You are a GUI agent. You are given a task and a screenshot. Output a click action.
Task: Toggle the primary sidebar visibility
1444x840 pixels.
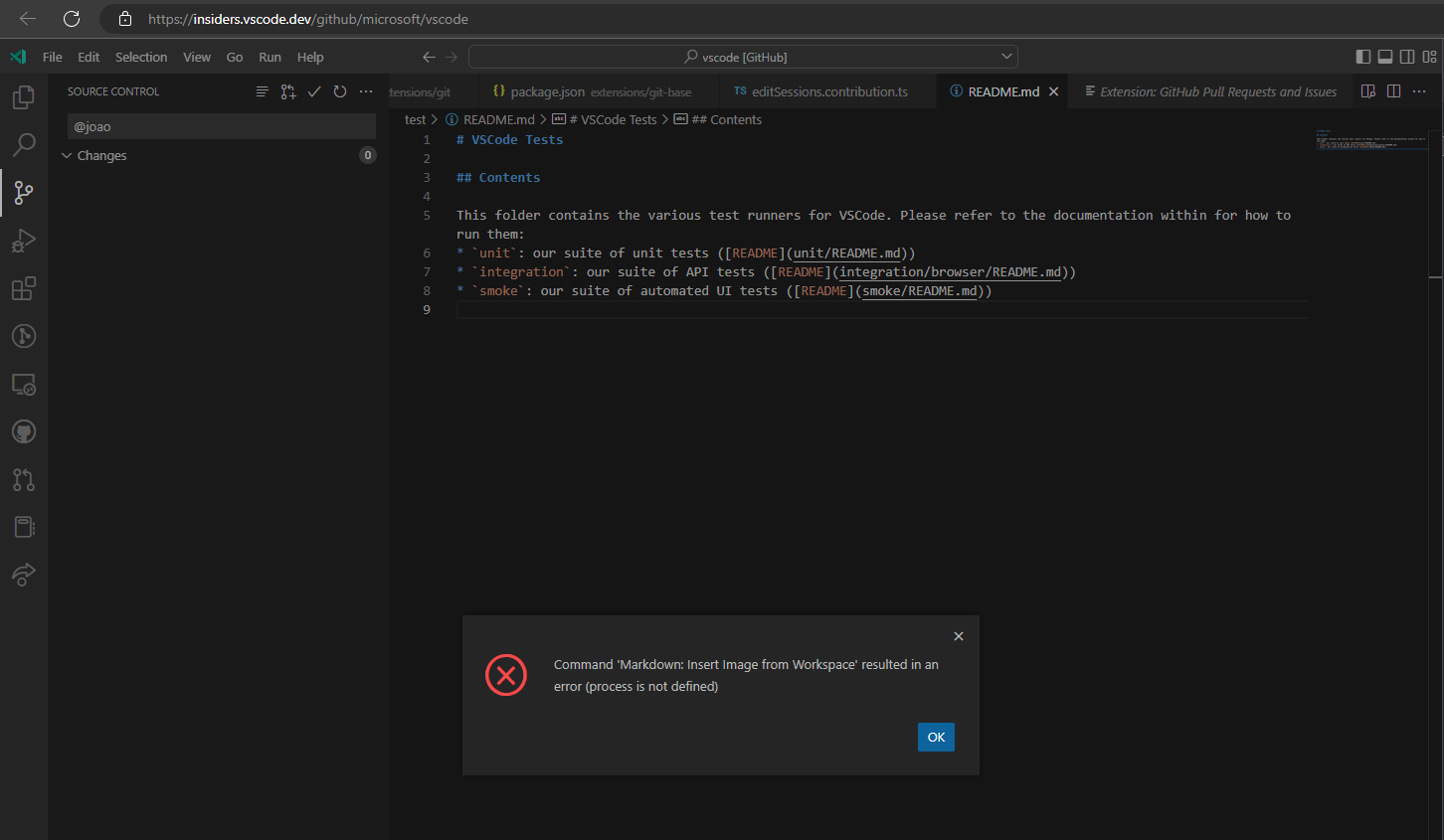(x=1362, y=57)
